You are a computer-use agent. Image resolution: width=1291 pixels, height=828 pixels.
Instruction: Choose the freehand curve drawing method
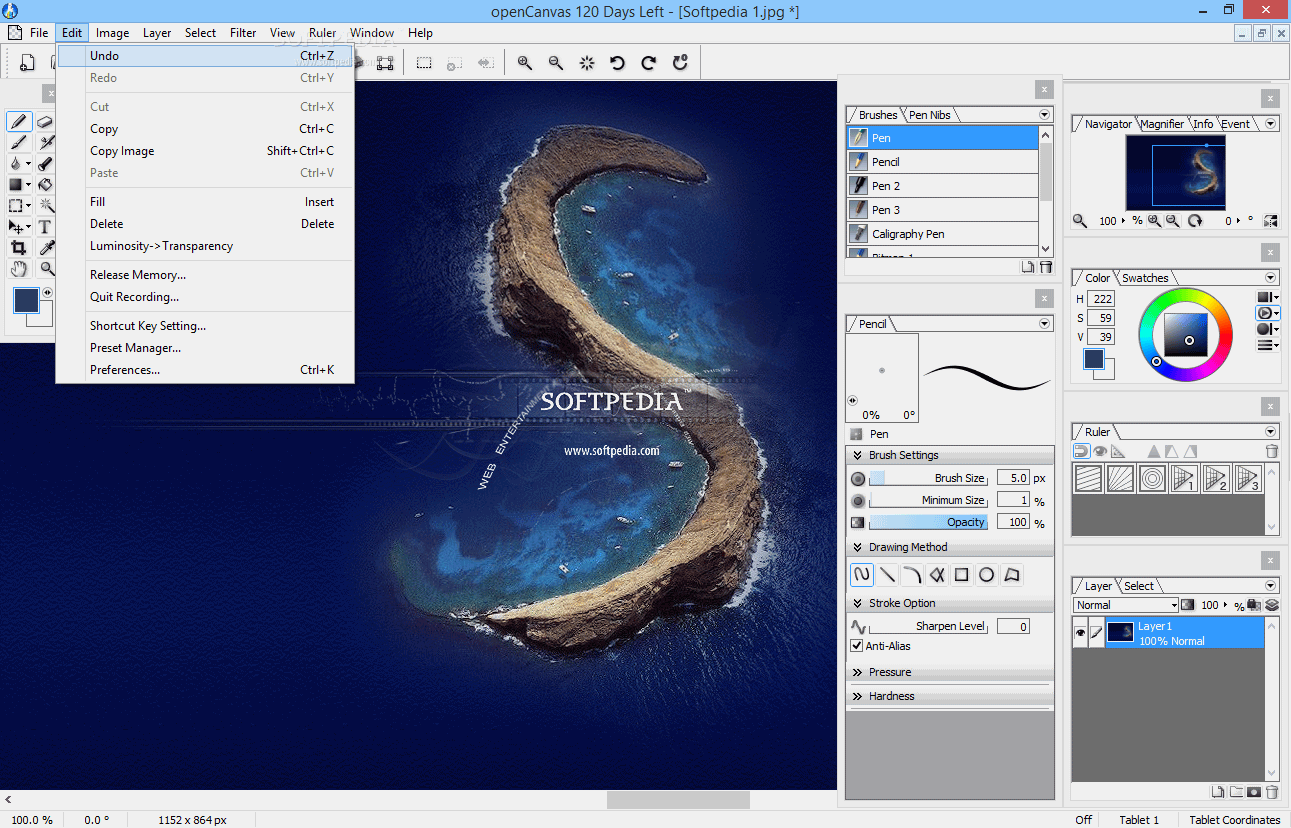[x=861, y=575]
